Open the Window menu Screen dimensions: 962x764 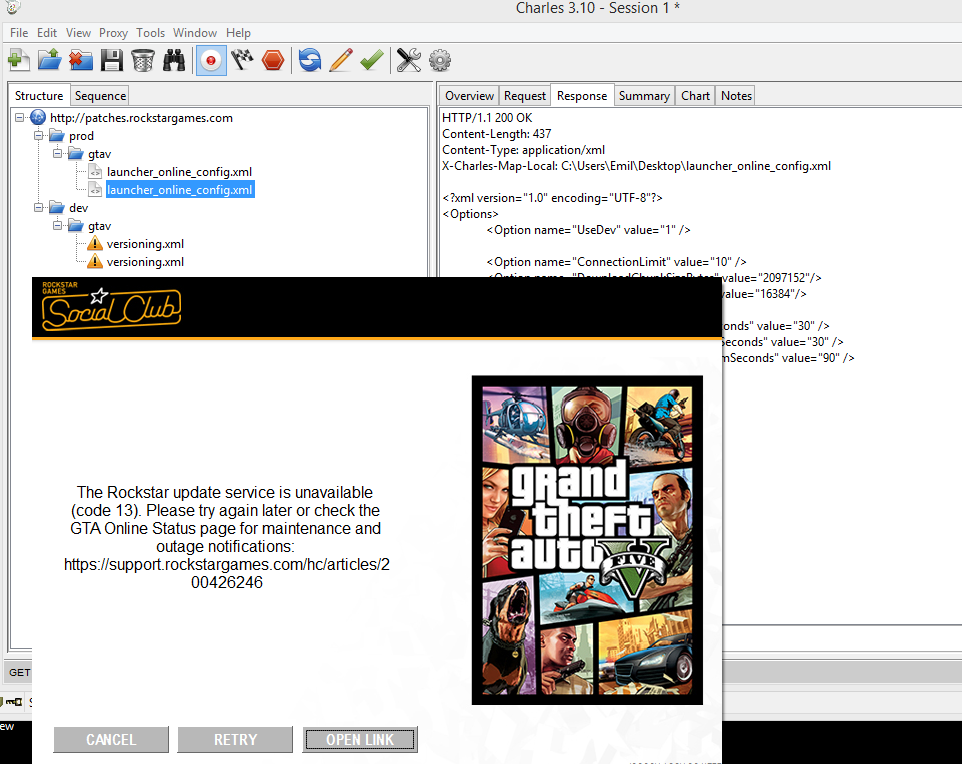pyautogui.click(x=194, y=33)
